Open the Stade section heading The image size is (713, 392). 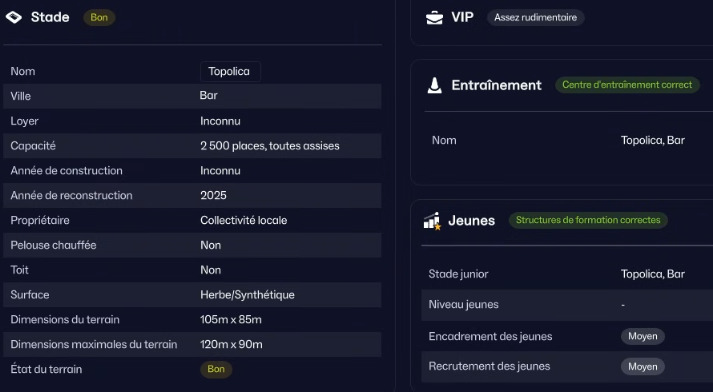50,17
